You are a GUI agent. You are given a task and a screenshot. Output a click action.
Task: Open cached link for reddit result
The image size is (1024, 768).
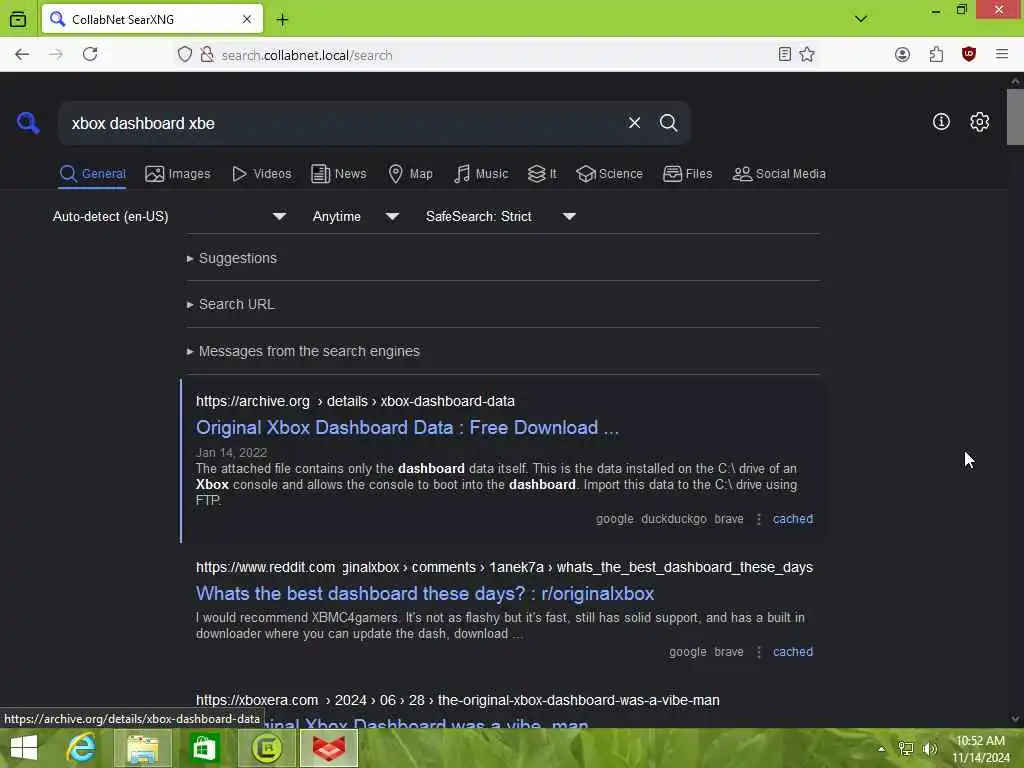(793, 652)
